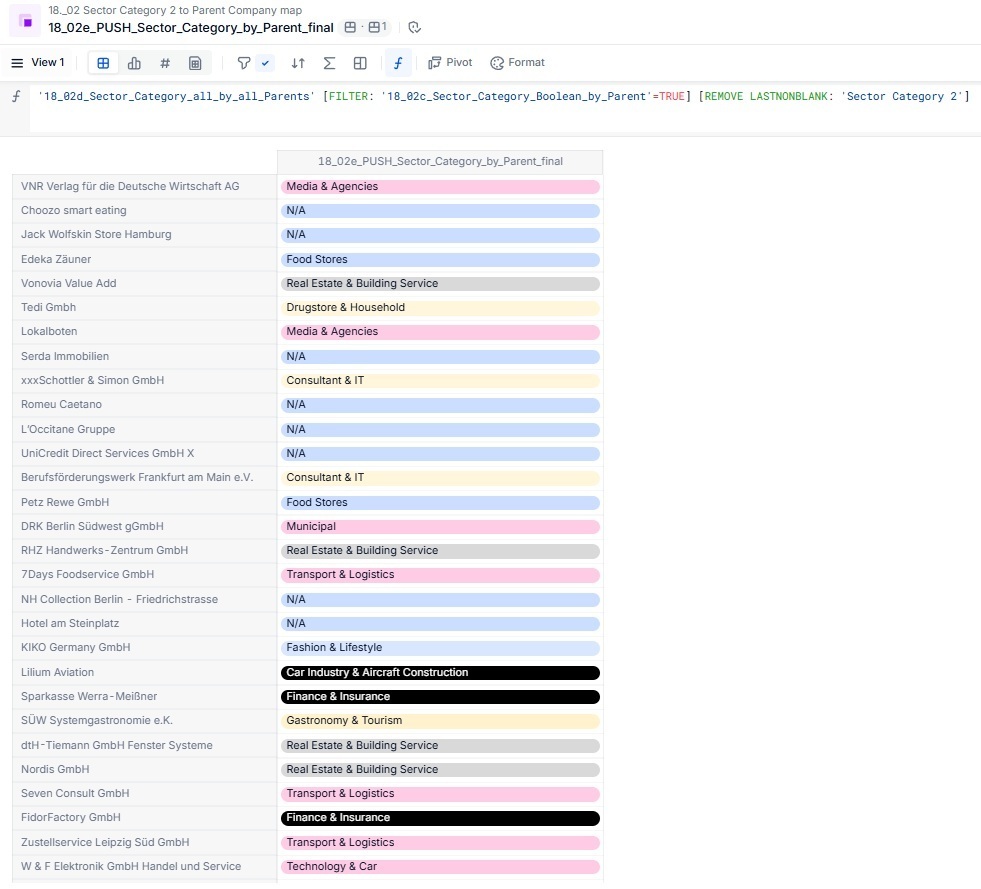Open the dimensions grid badge next to the title
The image size is (981, 889).
pyautogui.click(x=350, y=28)
